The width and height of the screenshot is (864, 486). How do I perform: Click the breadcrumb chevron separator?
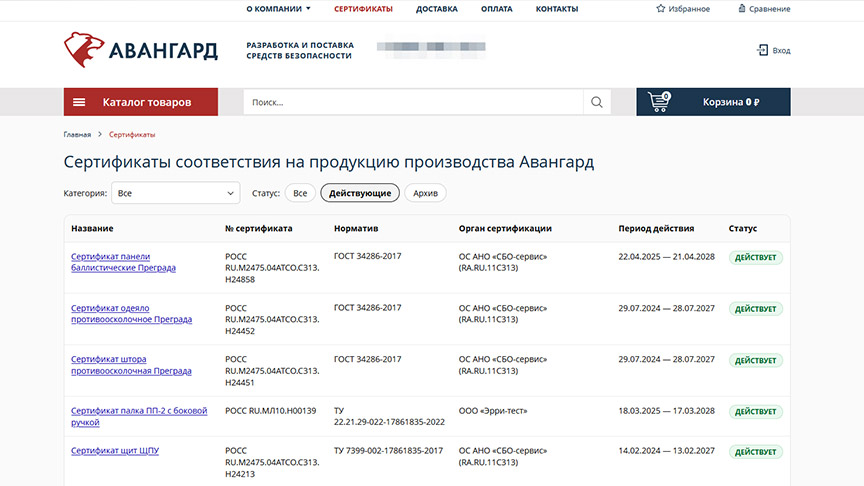tap(100, 134)
